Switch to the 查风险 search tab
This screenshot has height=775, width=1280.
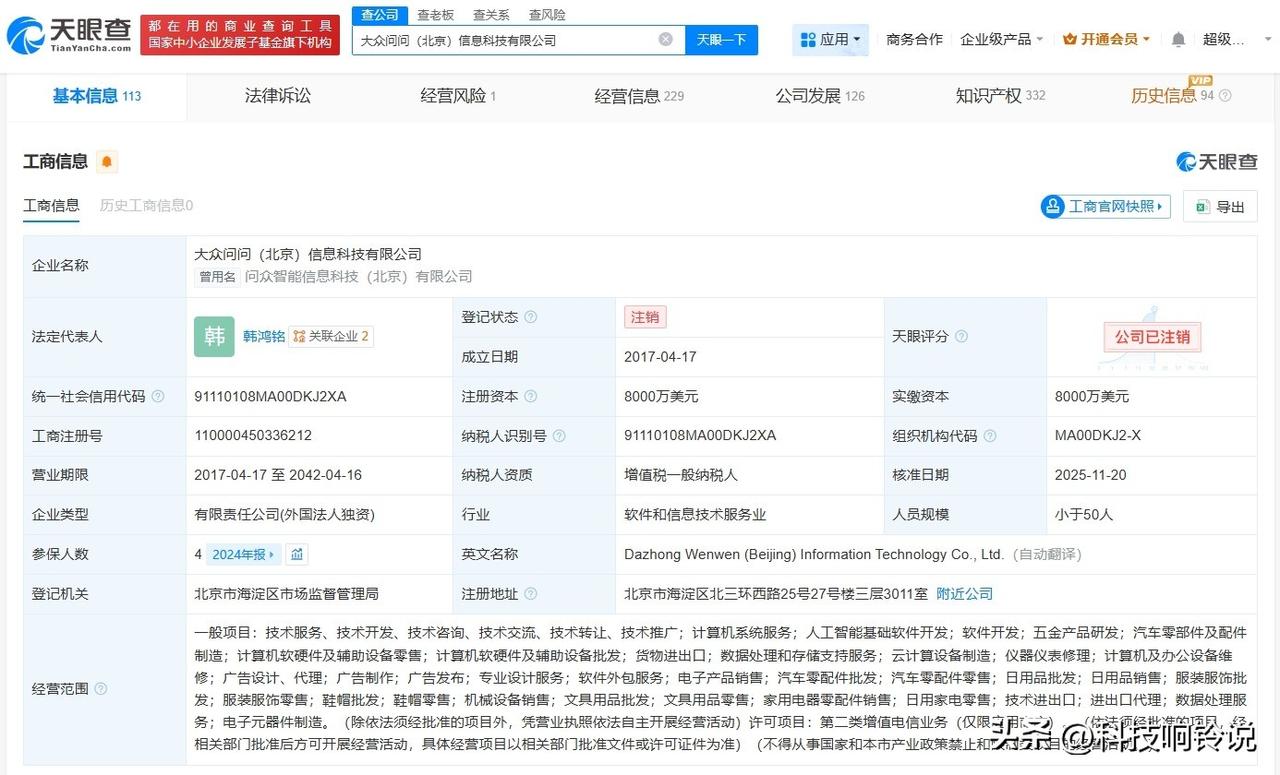[547, 15]
